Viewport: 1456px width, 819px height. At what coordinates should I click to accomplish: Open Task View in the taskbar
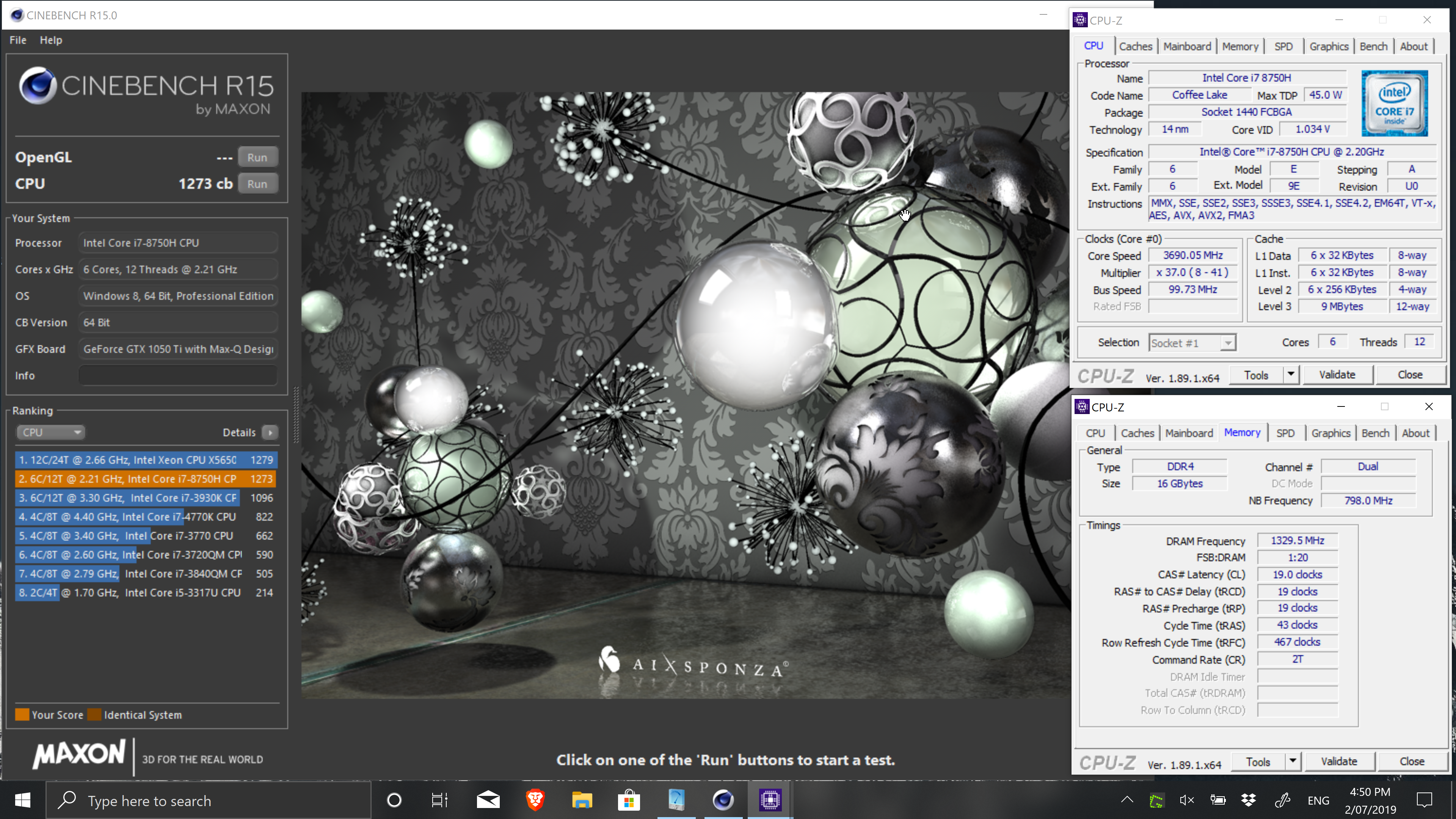coord(440,800)
